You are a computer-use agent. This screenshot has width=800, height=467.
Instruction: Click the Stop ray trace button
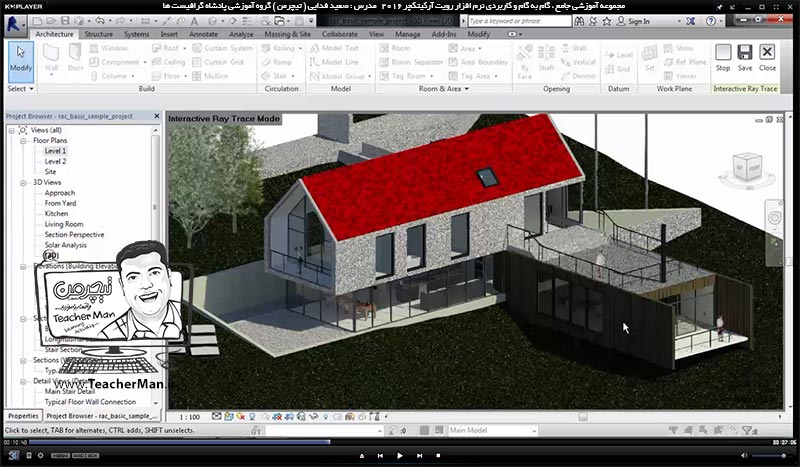(x=723, y=58)
